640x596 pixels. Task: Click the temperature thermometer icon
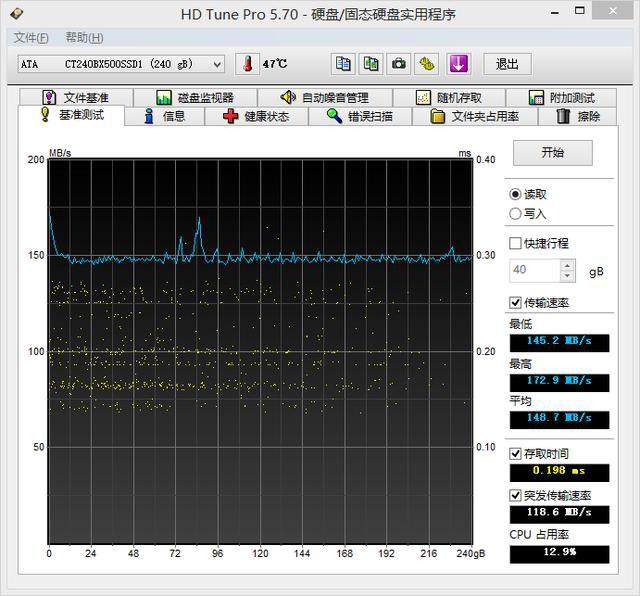tap(246, 64)
